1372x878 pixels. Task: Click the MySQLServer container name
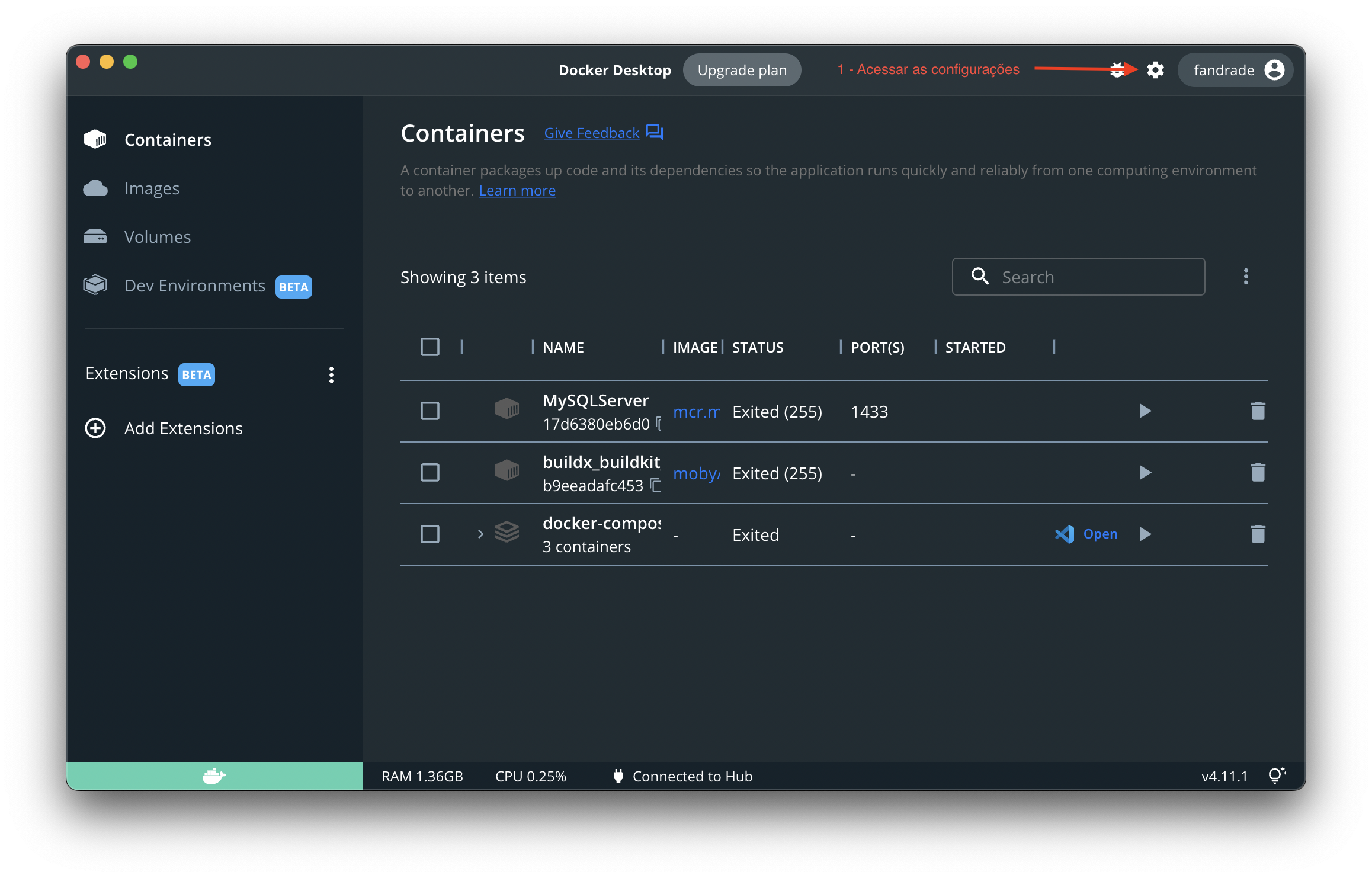[595, 400]
